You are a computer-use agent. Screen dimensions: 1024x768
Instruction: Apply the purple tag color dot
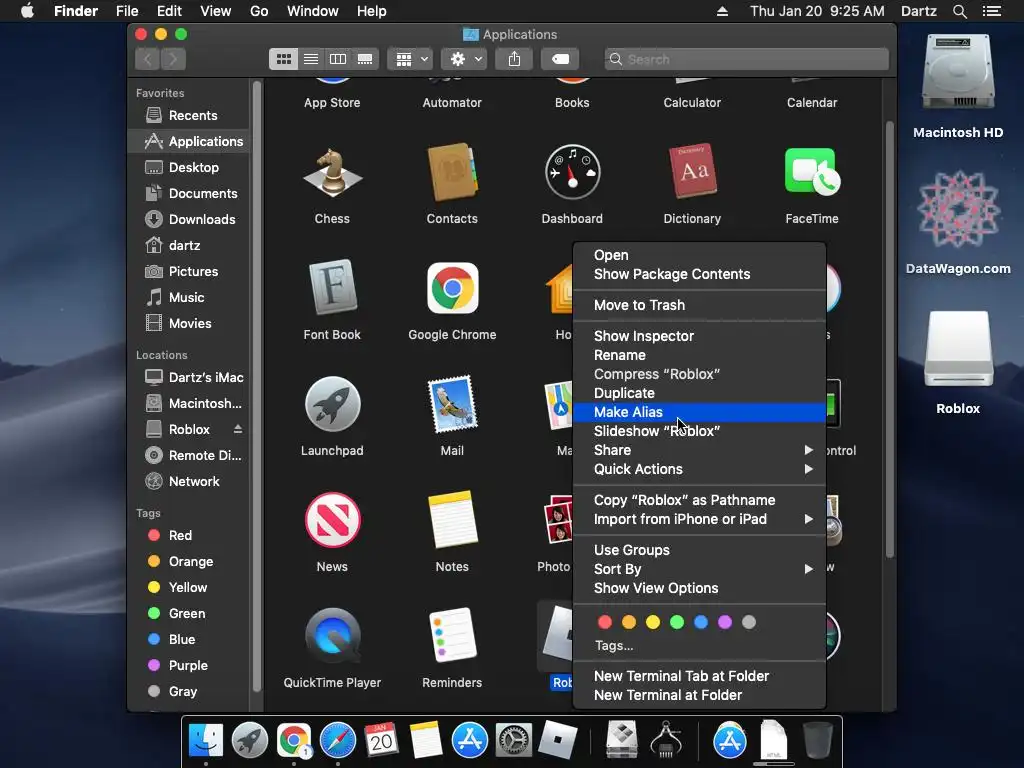pos(725,622)
